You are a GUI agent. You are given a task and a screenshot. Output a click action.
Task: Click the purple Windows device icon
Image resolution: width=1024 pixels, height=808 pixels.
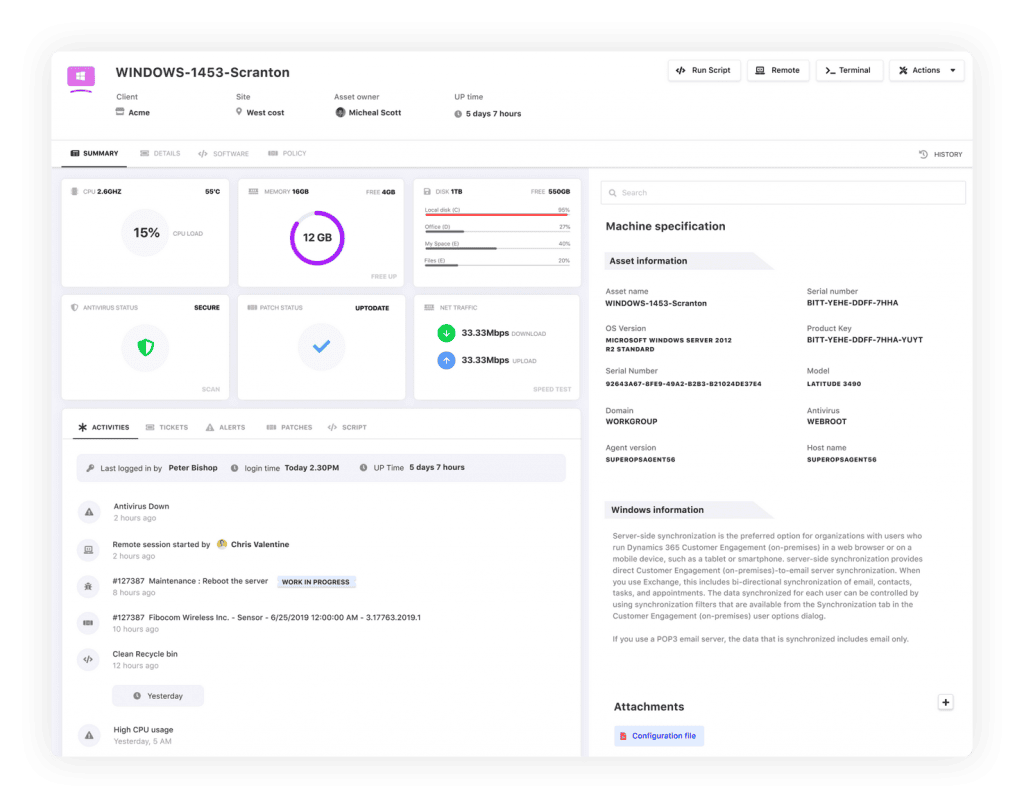[x=80, y=77]
